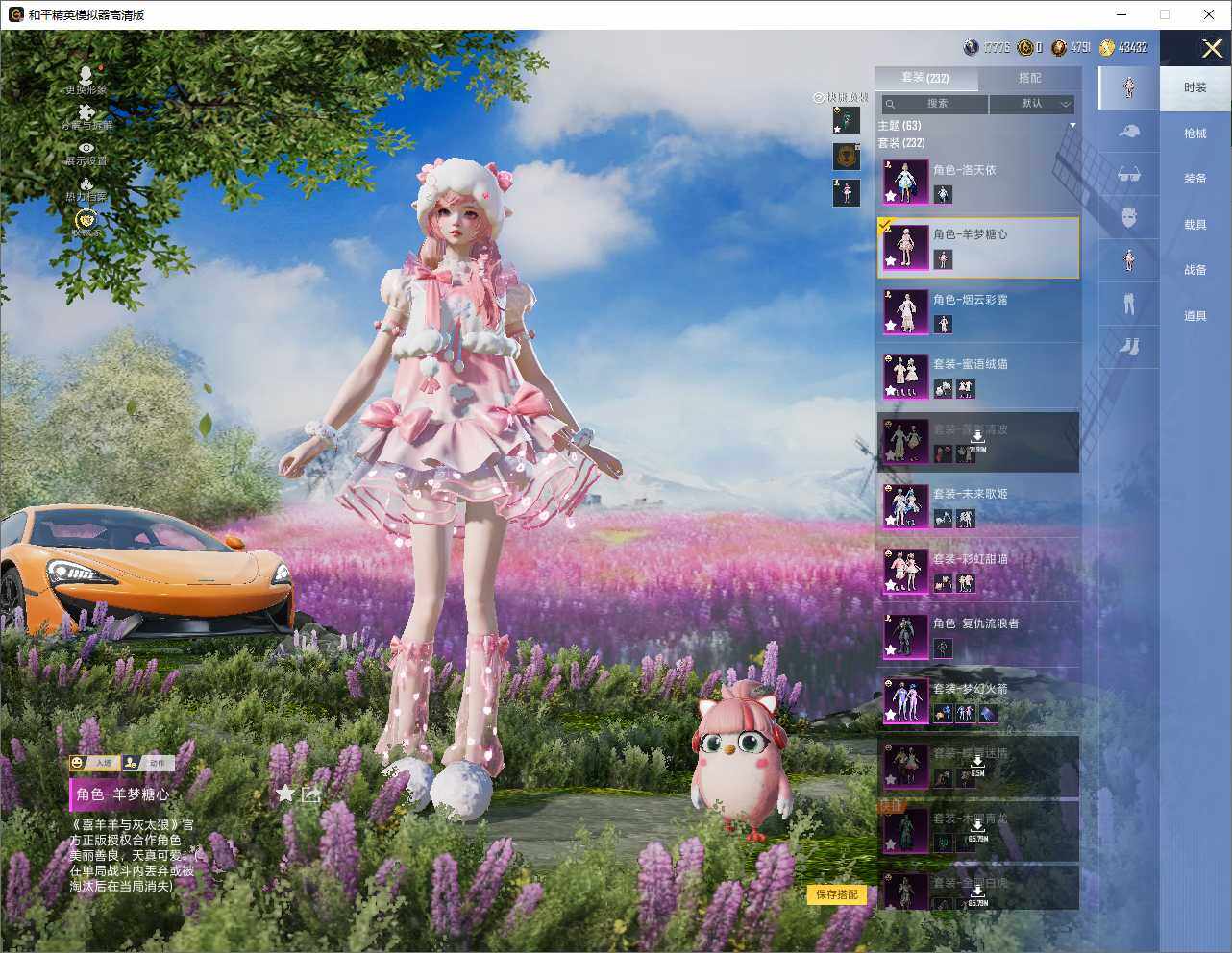Click the 17776 currency globe icon
1232x953 pixels.
point(972,47)
